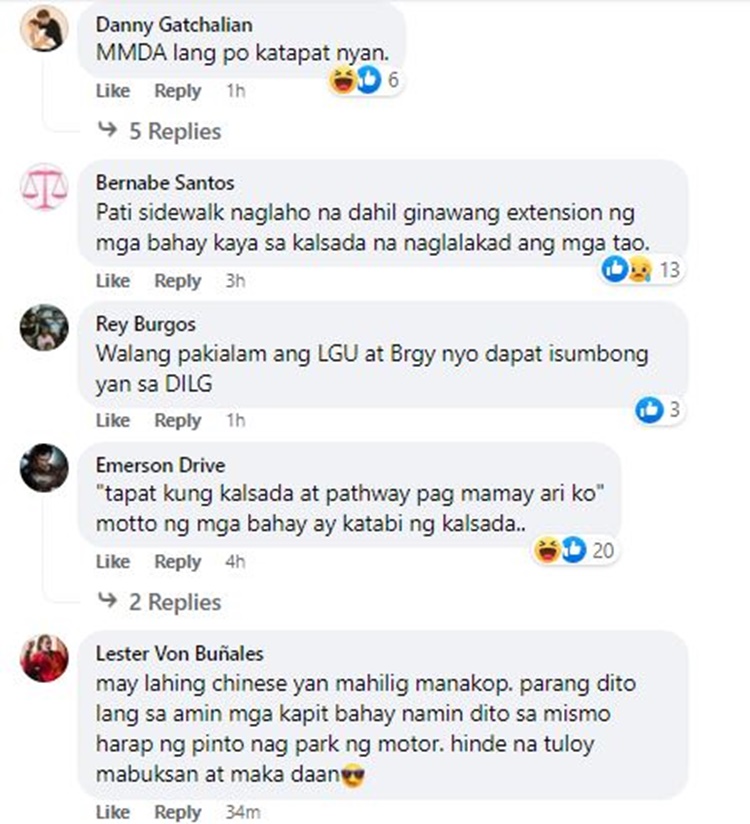Open Danny Gatchalian's profile picture

click(x=44, y=28)
